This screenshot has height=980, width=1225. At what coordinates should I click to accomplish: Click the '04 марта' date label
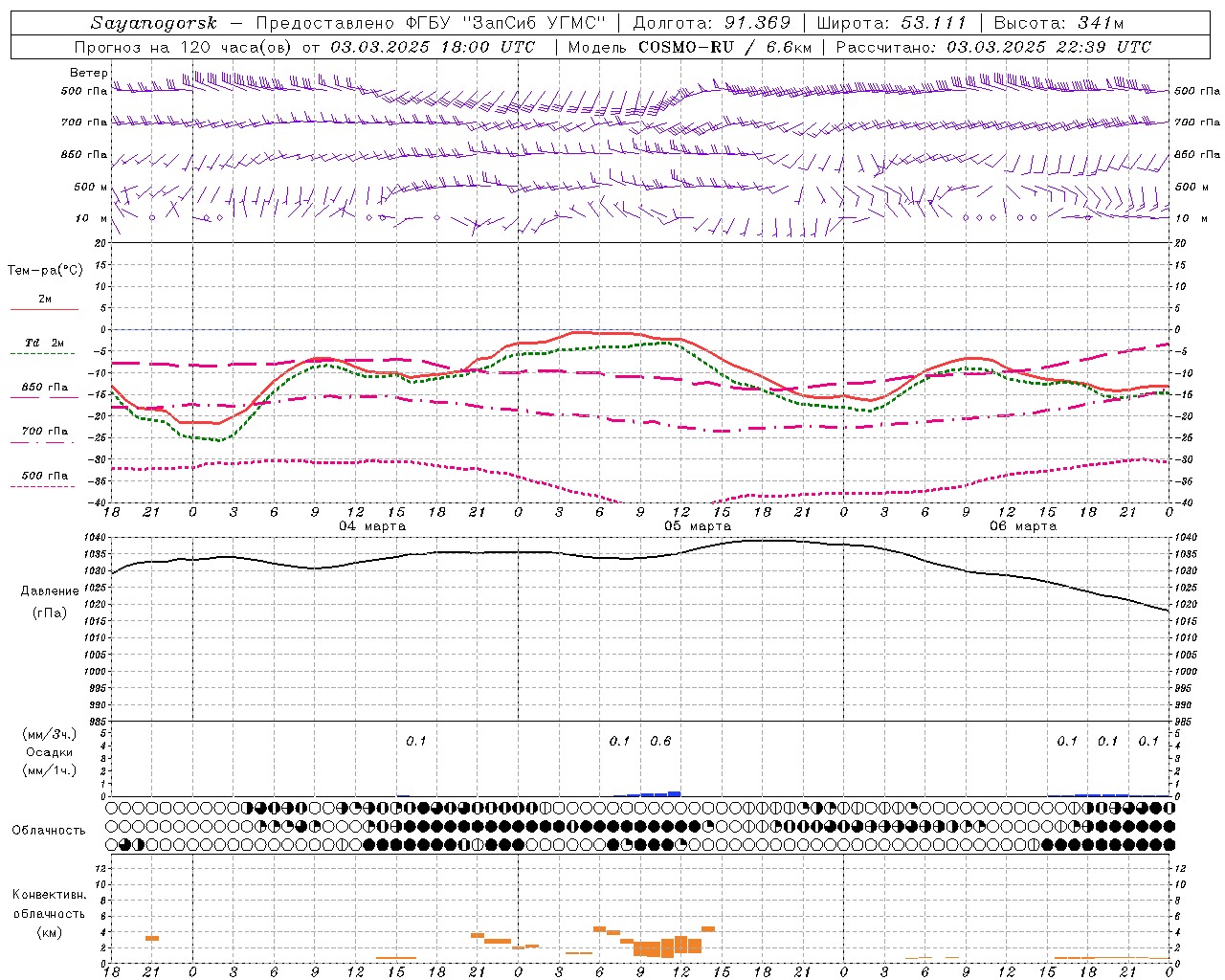(x=372, y=526)
